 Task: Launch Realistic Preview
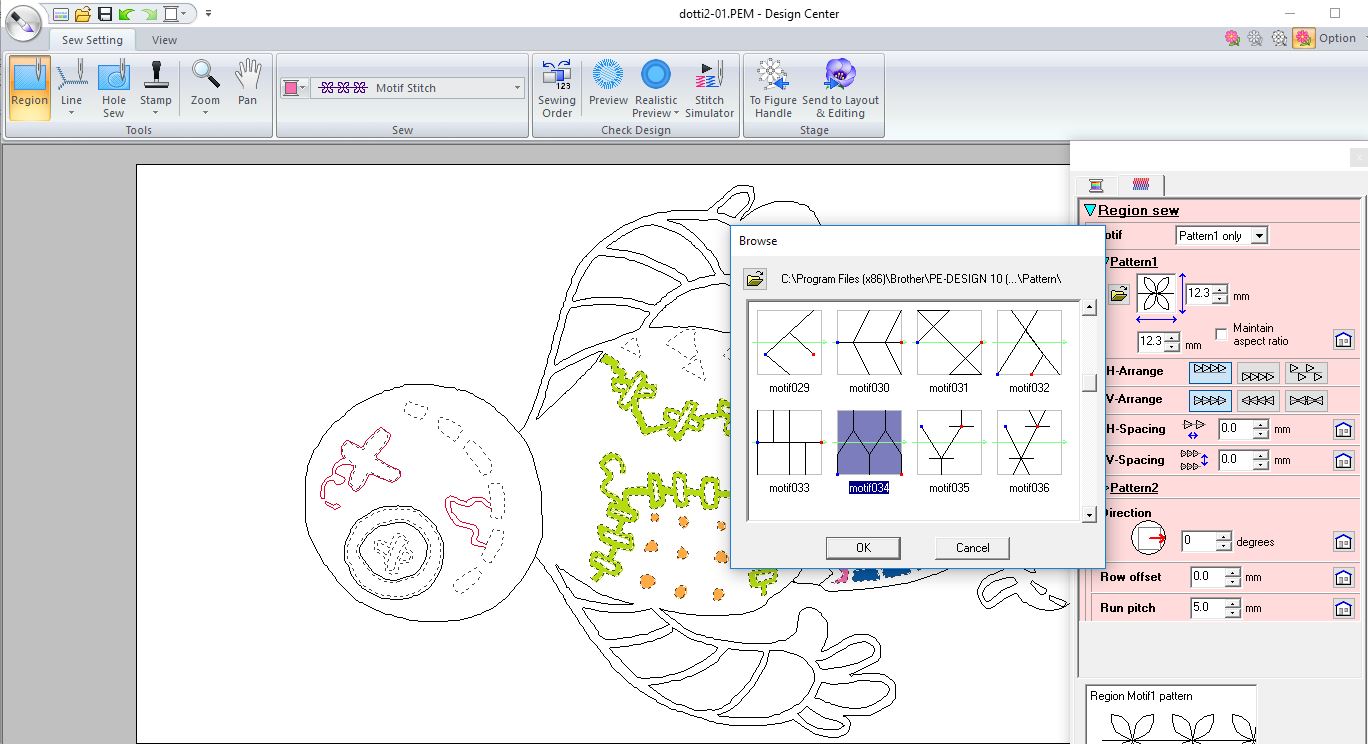coord(656,88)
